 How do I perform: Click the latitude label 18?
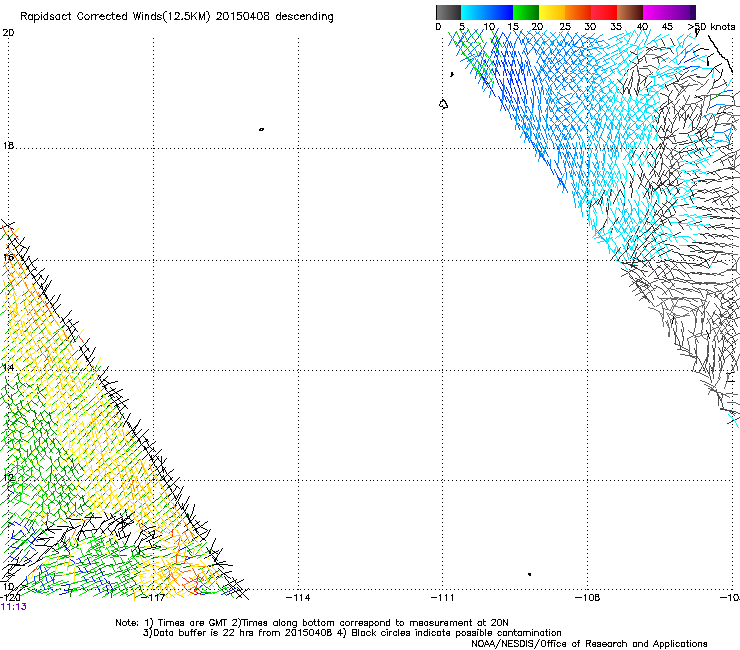tap(8, 146)
